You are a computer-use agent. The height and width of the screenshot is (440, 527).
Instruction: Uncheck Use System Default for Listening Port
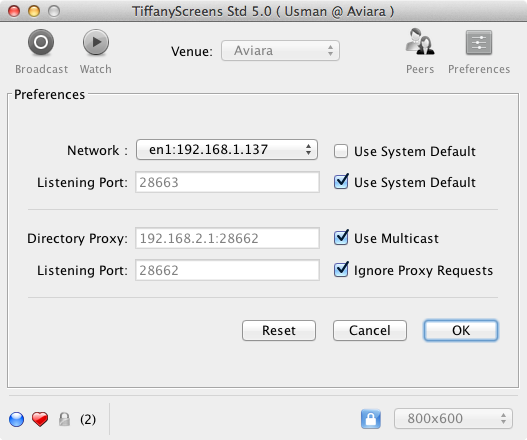[341, 182]
